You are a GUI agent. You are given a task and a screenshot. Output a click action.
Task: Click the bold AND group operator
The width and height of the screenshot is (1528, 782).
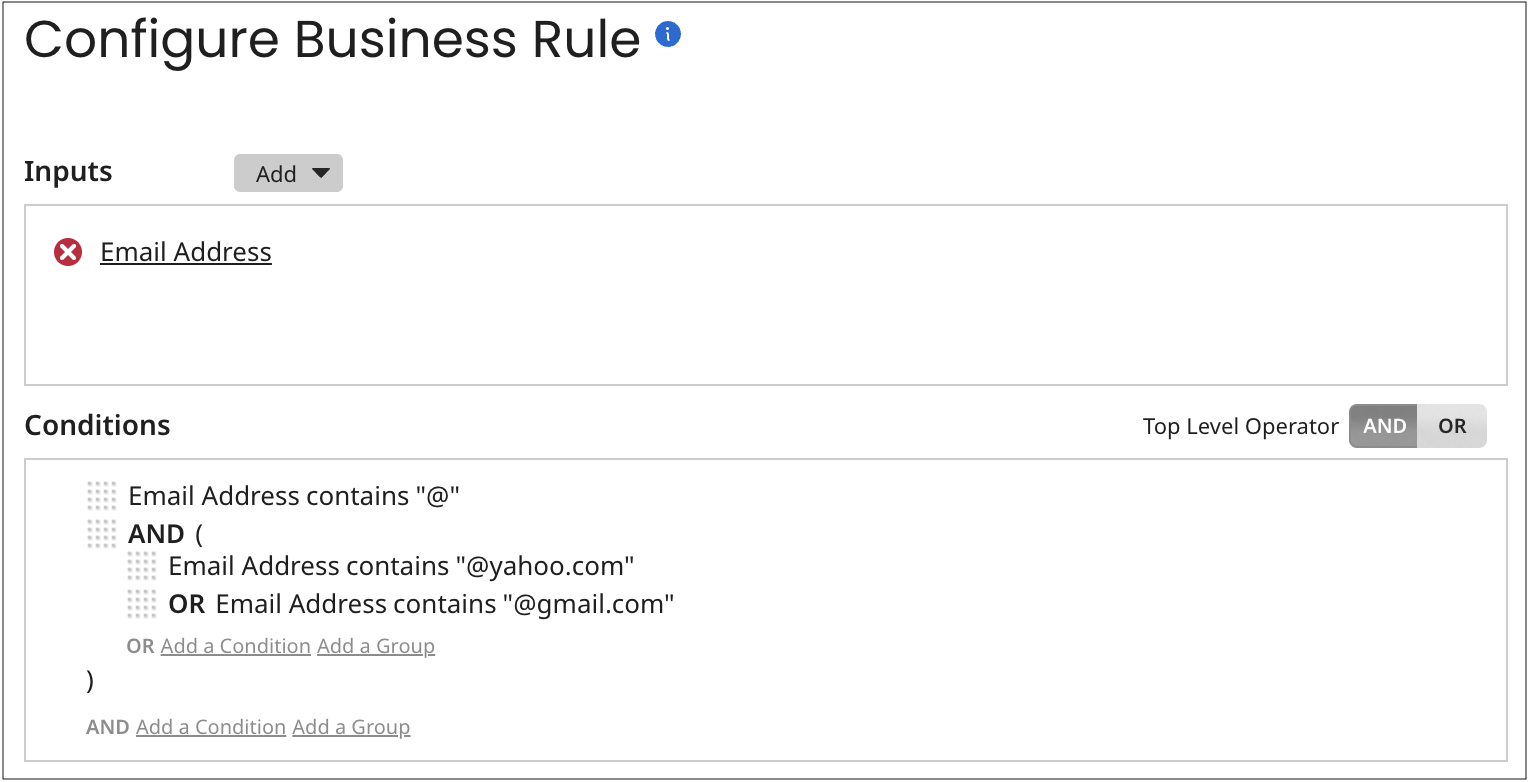pos(157,534)
